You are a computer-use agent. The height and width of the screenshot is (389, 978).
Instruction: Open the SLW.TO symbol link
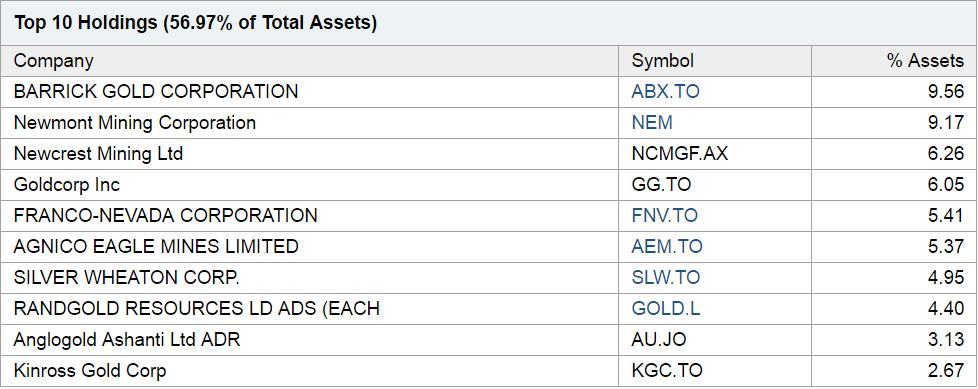pos(666,277)
